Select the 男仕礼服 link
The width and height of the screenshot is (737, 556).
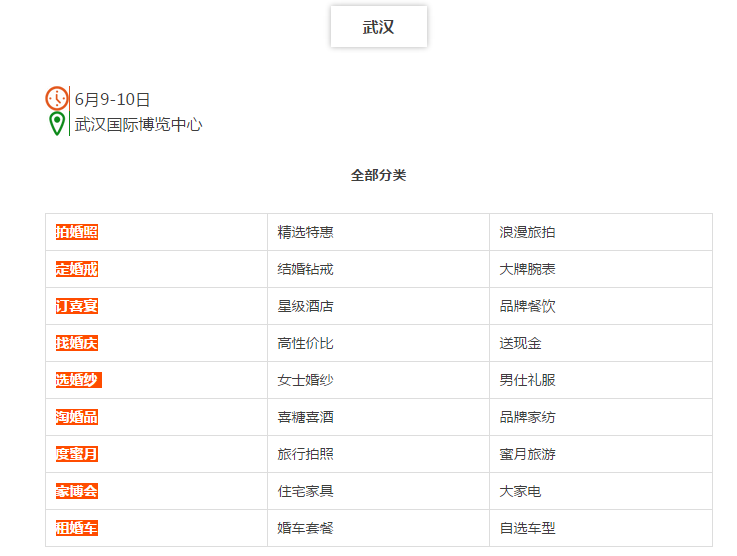tap(527, 380)
